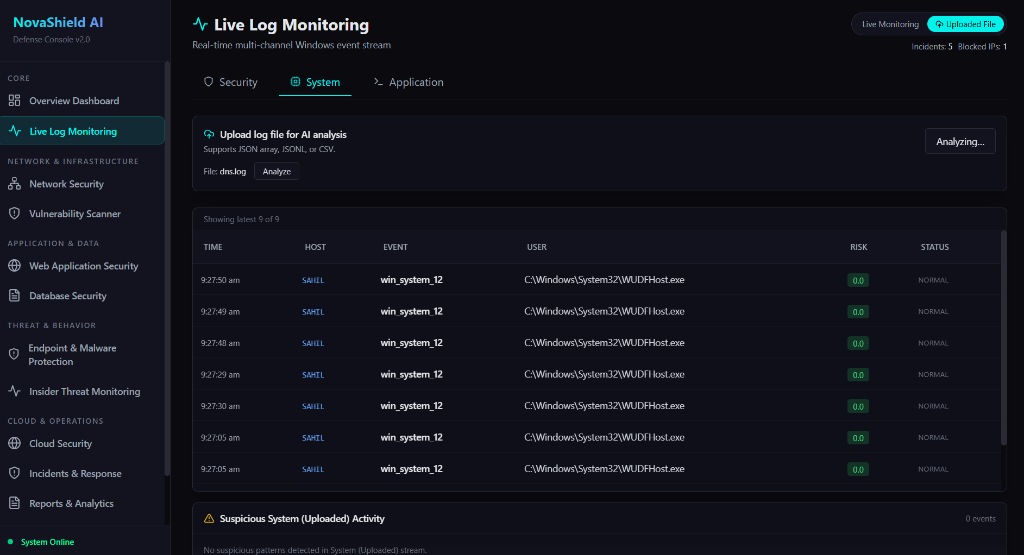Switch to Live Monitoring mode
This screenshot has width=1024, height=555.
pos(890,24)
